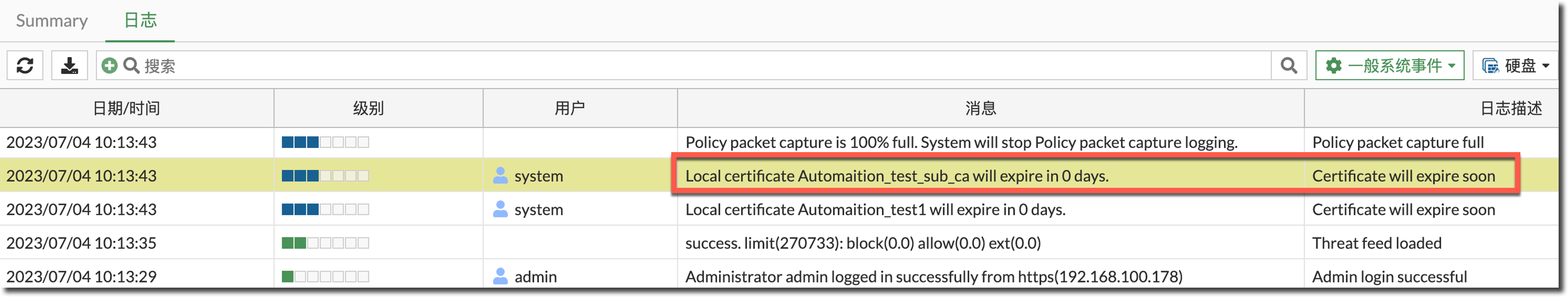Screen dimensions: 1568x297
Task: Click the 消息 column header
Action: coord(981,108)
